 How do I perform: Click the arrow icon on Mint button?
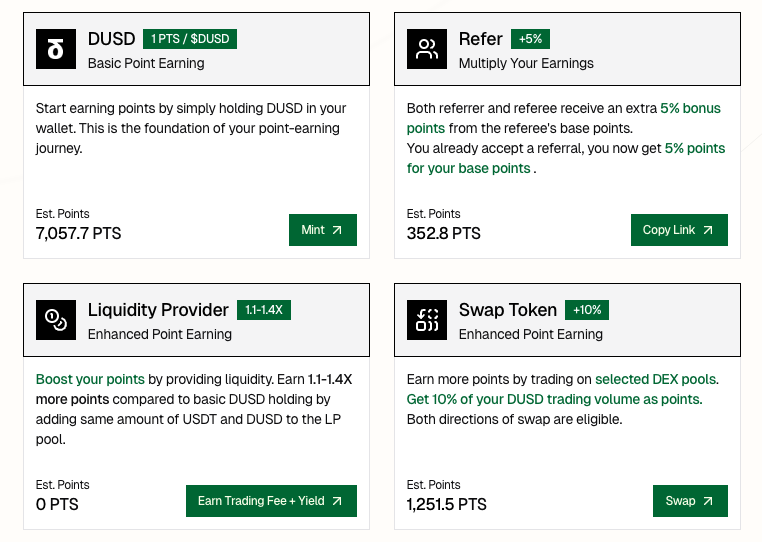[337, 230]
